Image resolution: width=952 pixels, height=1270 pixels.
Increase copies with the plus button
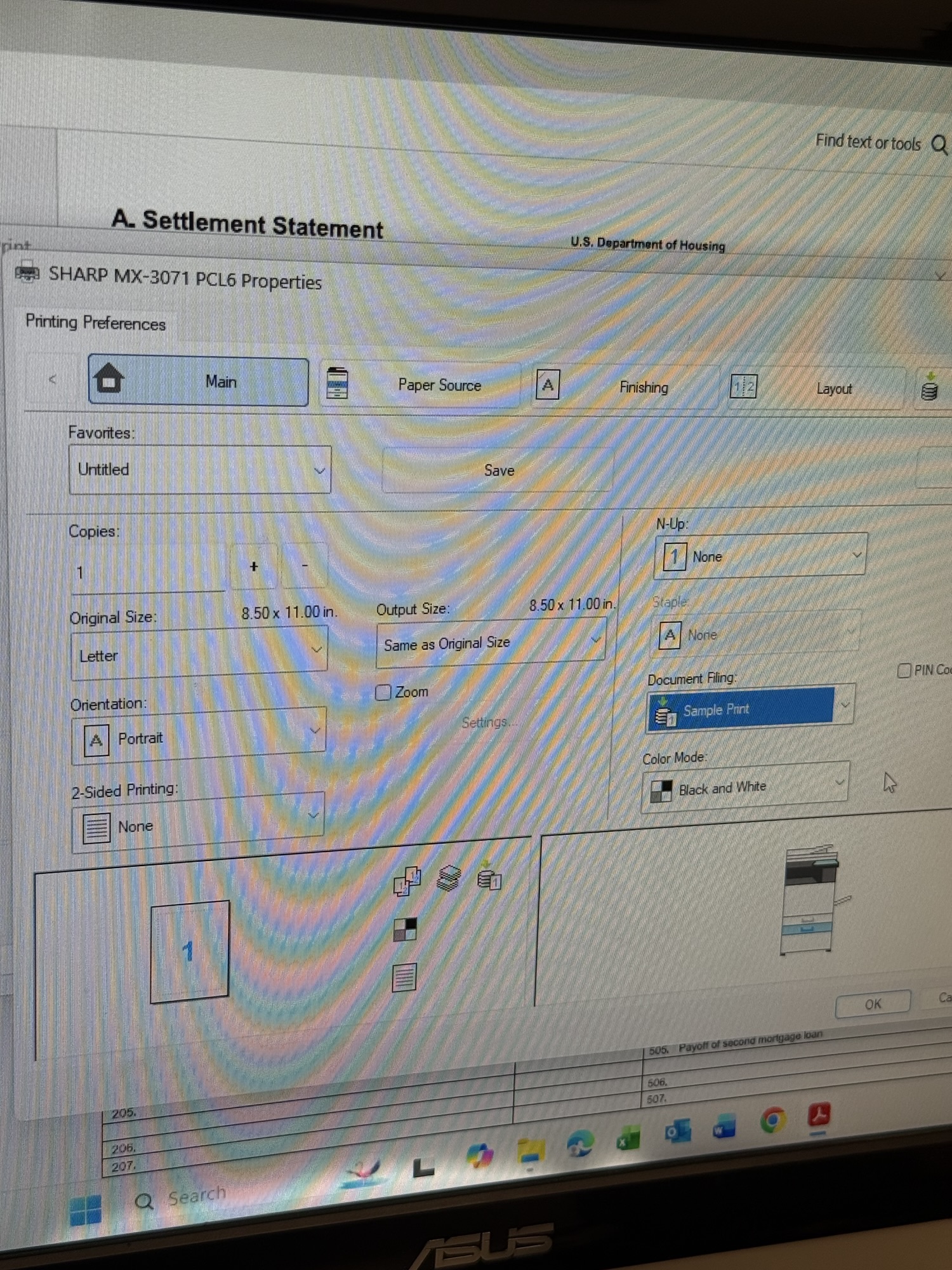pyautogui.click(x=254, y=566)
